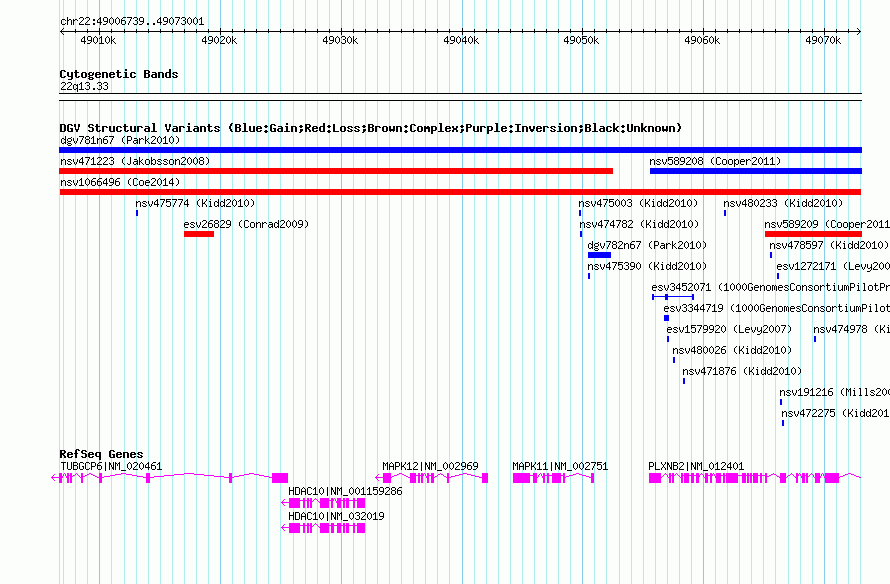Open the MAPK11|NM_002751 gene label
This screenshot has width=890, height=584.
(560, 466)
